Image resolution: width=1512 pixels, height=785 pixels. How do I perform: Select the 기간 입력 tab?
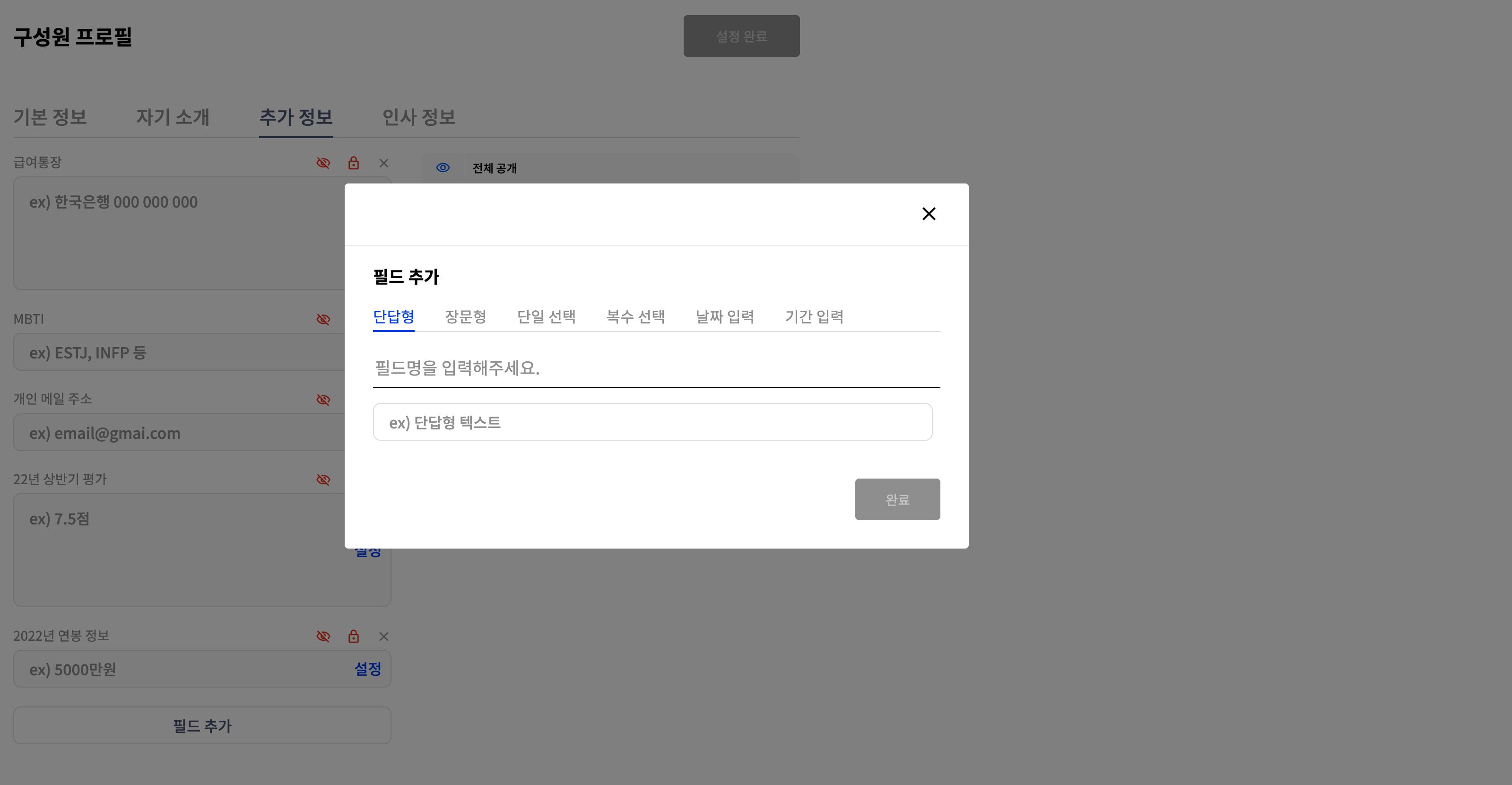[814, 317]
